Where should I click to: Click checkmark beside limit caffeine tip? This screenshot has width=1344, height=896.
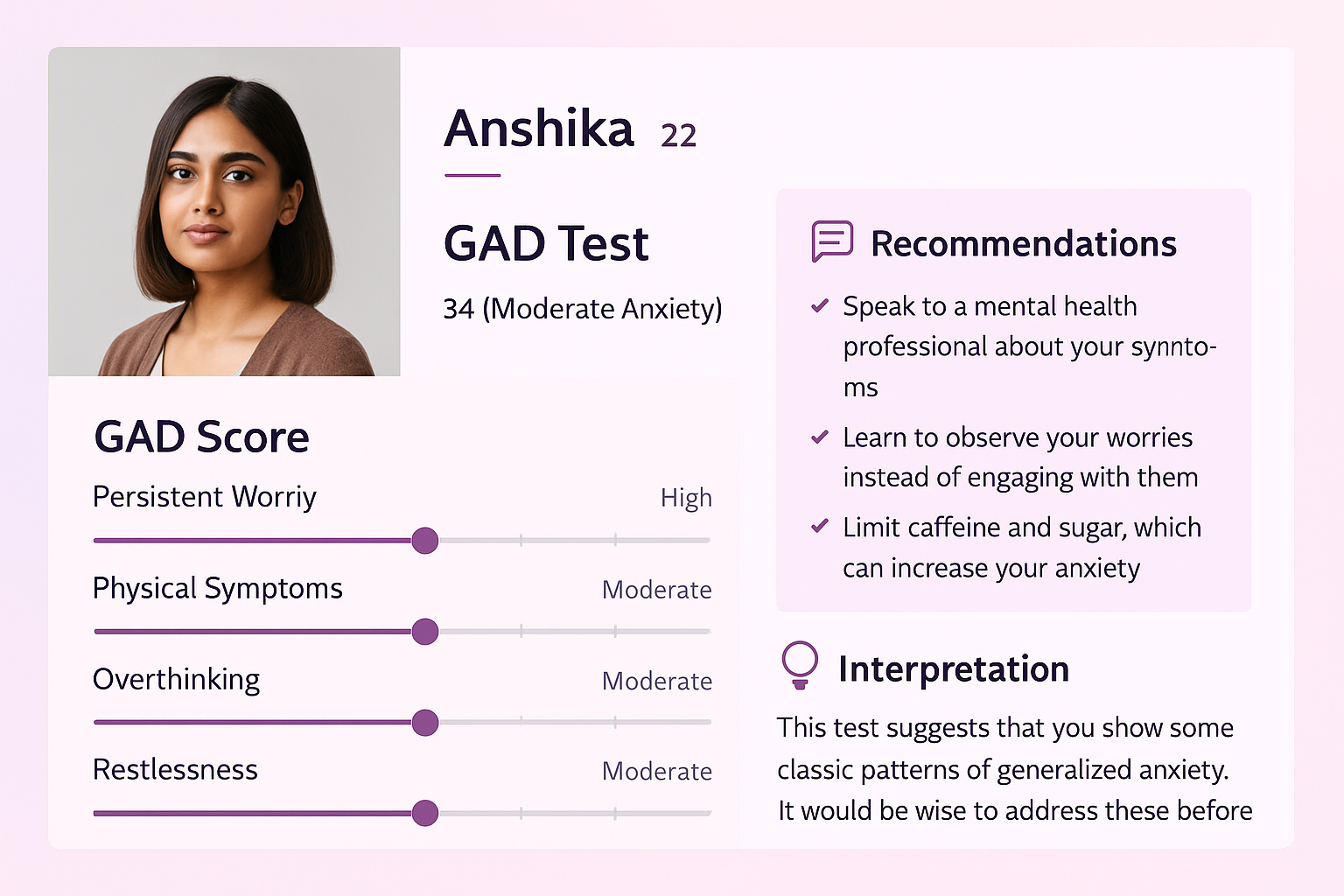coord(820,527)
